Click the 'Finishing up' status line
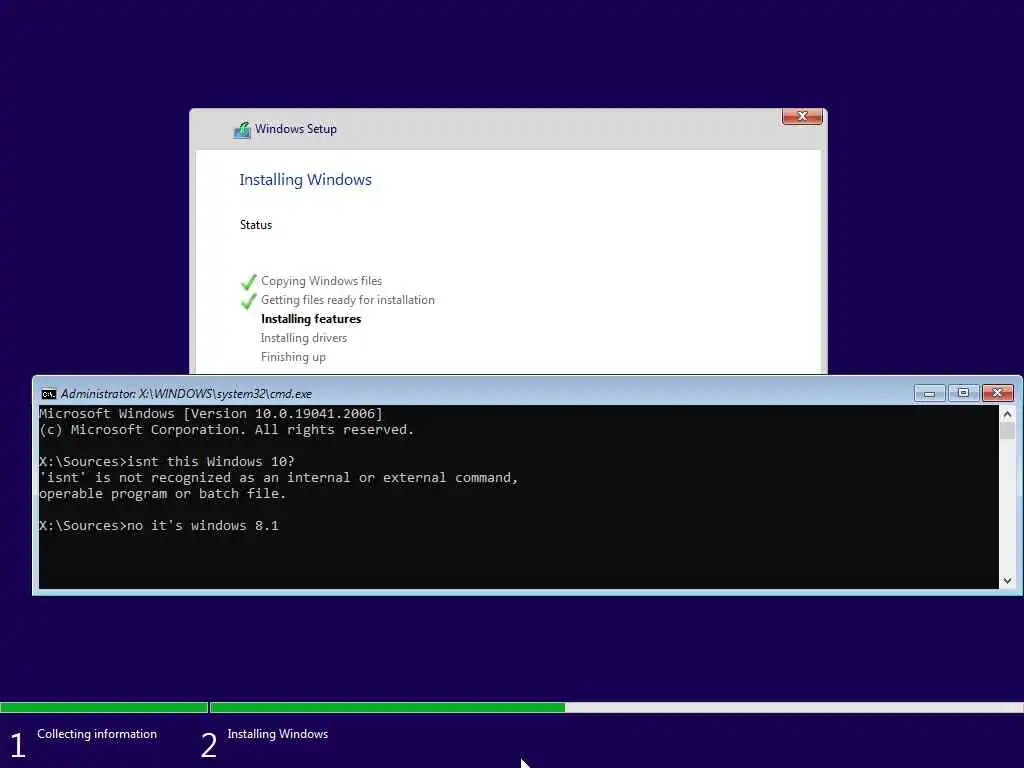Screen dimensions: 1024x768 (293, 357)
